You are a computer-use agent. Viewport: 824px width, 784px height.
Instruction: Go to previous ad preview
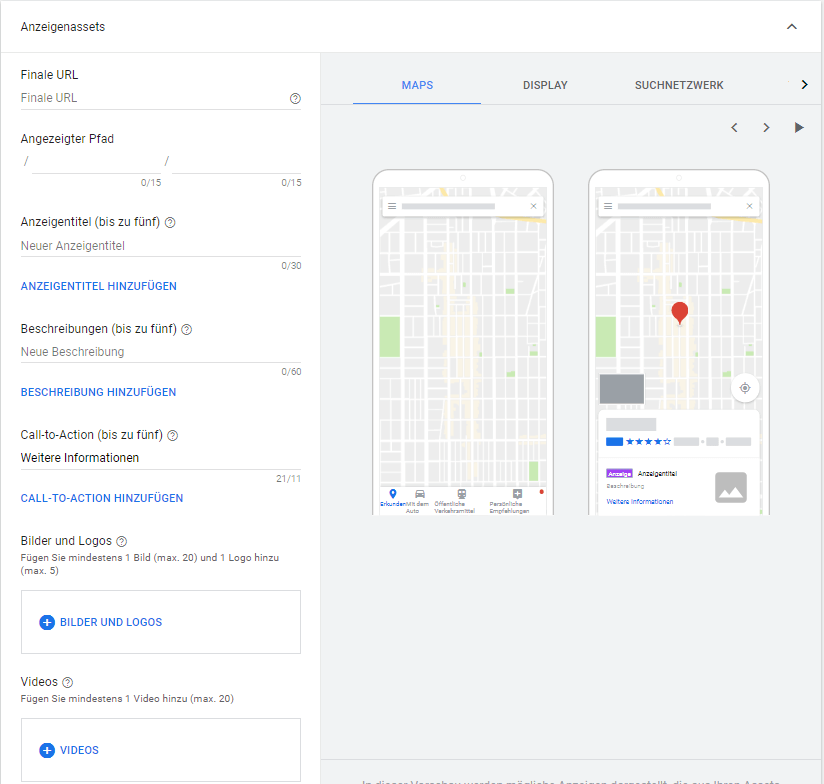click(x=734, y=128)
